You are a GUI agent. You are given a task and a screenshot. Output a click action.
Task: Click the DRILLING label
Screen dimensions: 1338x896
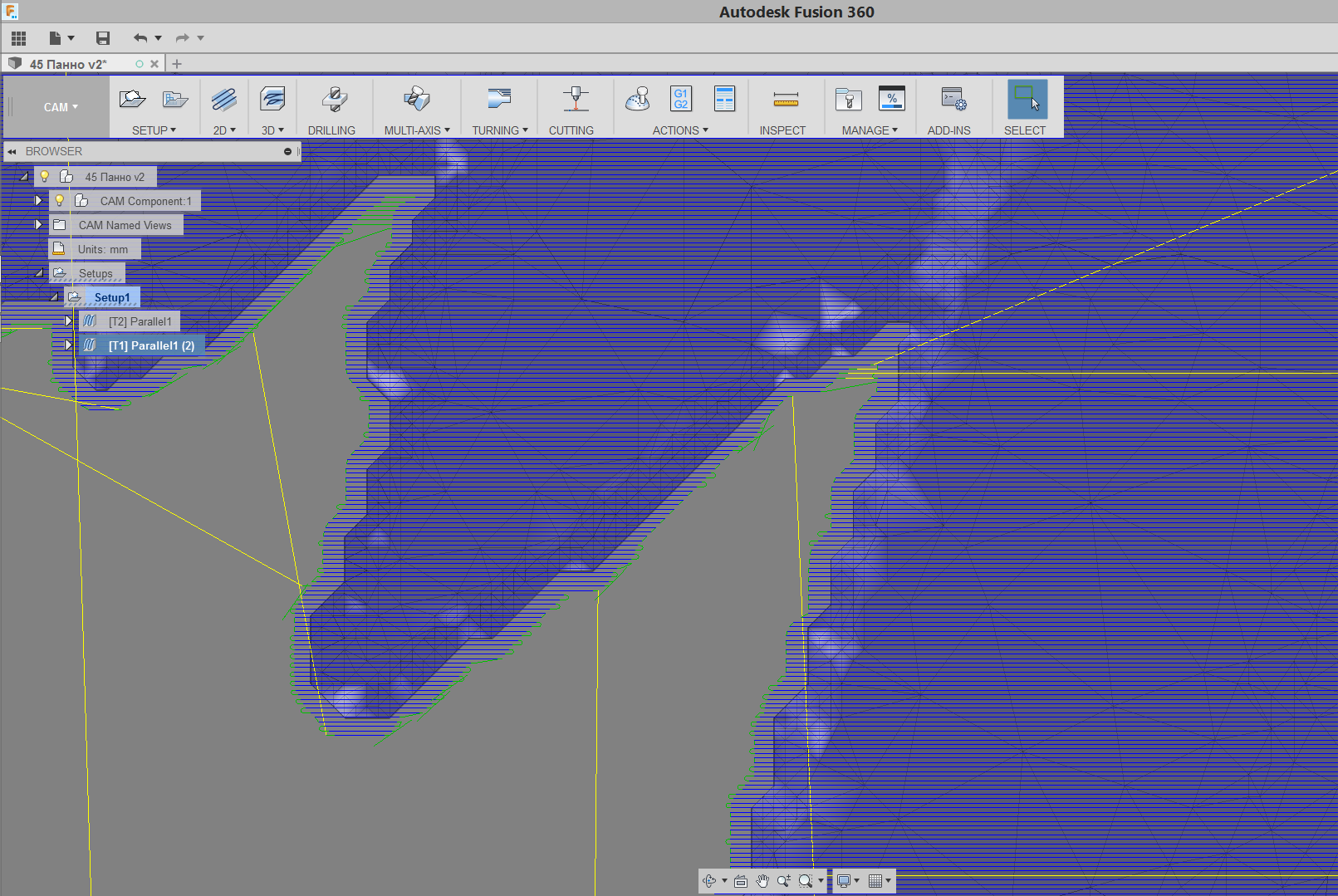tap(331, 130)
